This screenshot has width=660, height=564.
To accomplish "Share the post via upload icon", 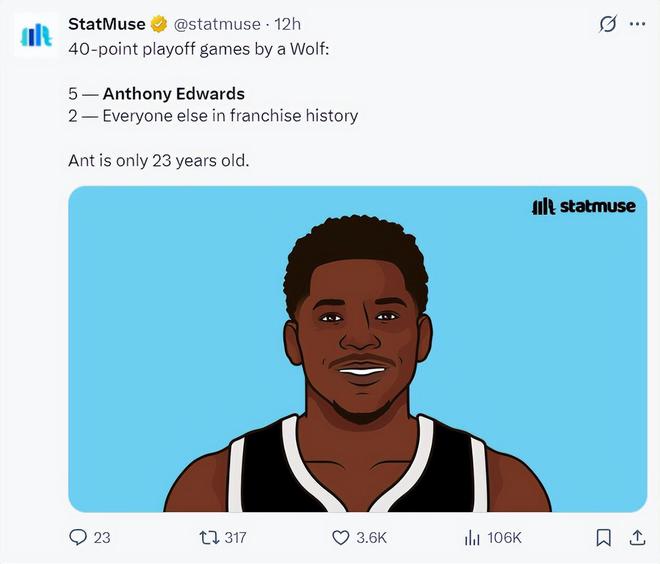I will coord(637,537).
